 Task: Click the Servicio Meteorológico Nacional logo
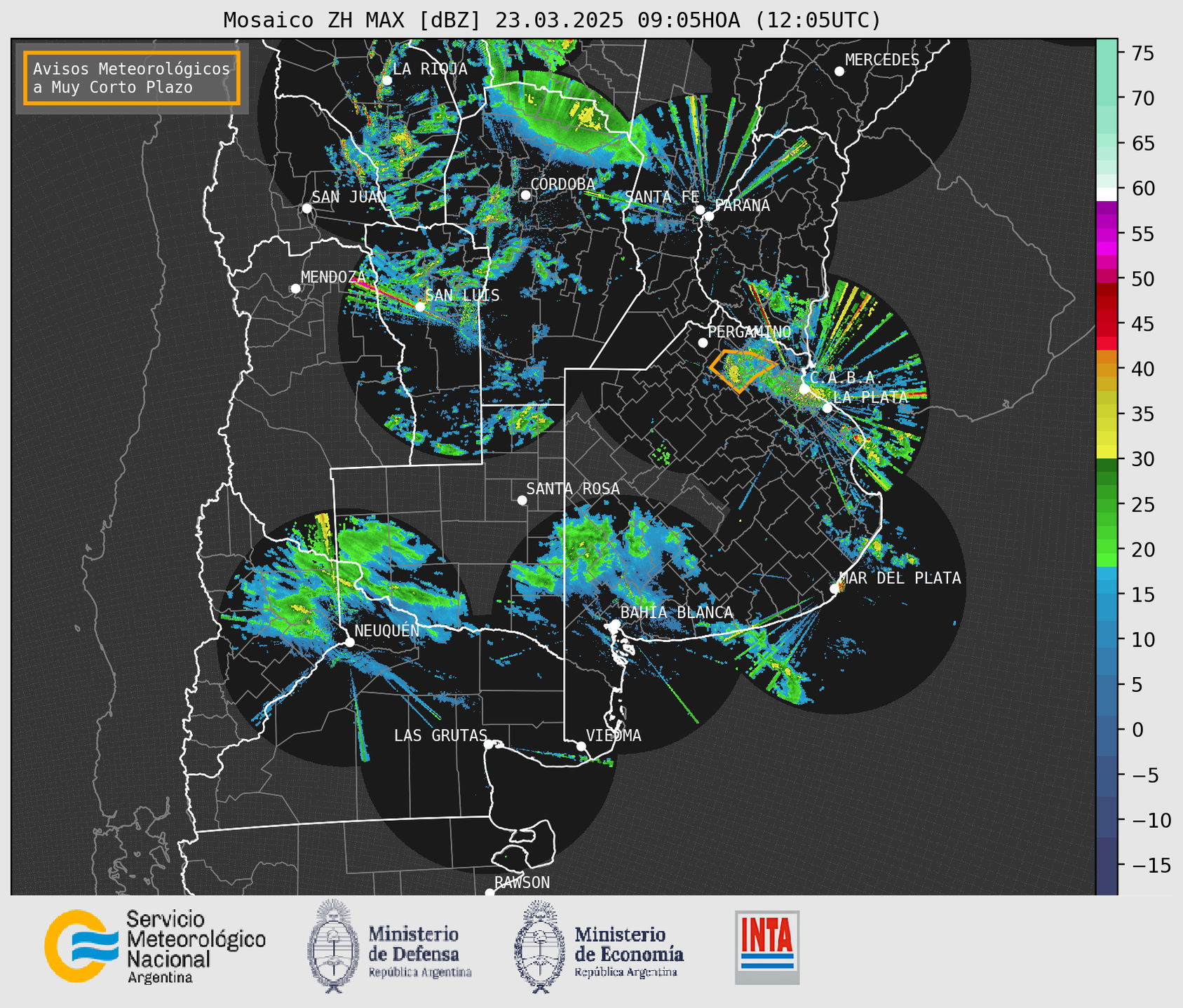(x=155, y=947)
